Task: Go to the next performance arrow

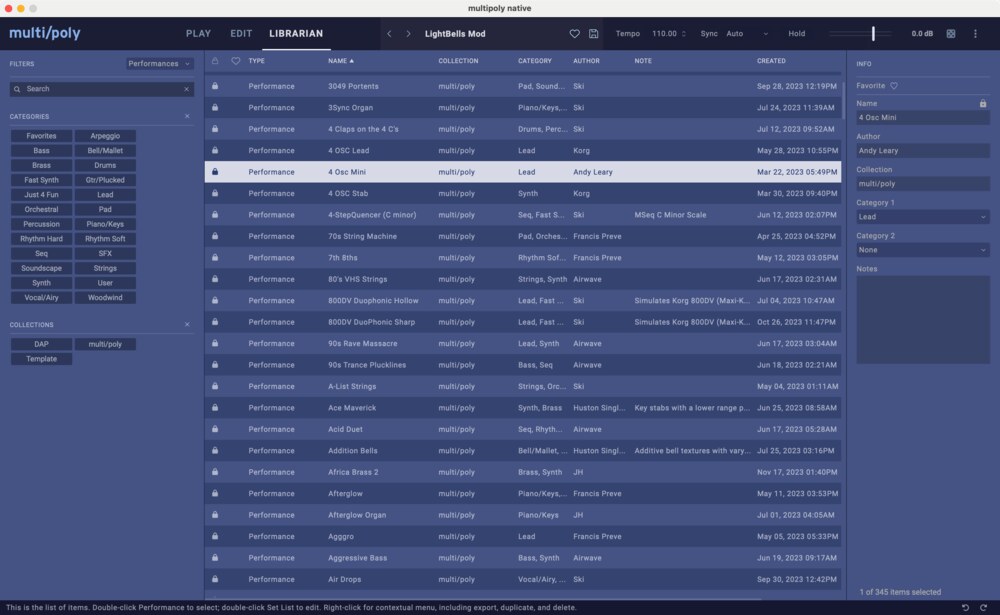Action: 408,34
